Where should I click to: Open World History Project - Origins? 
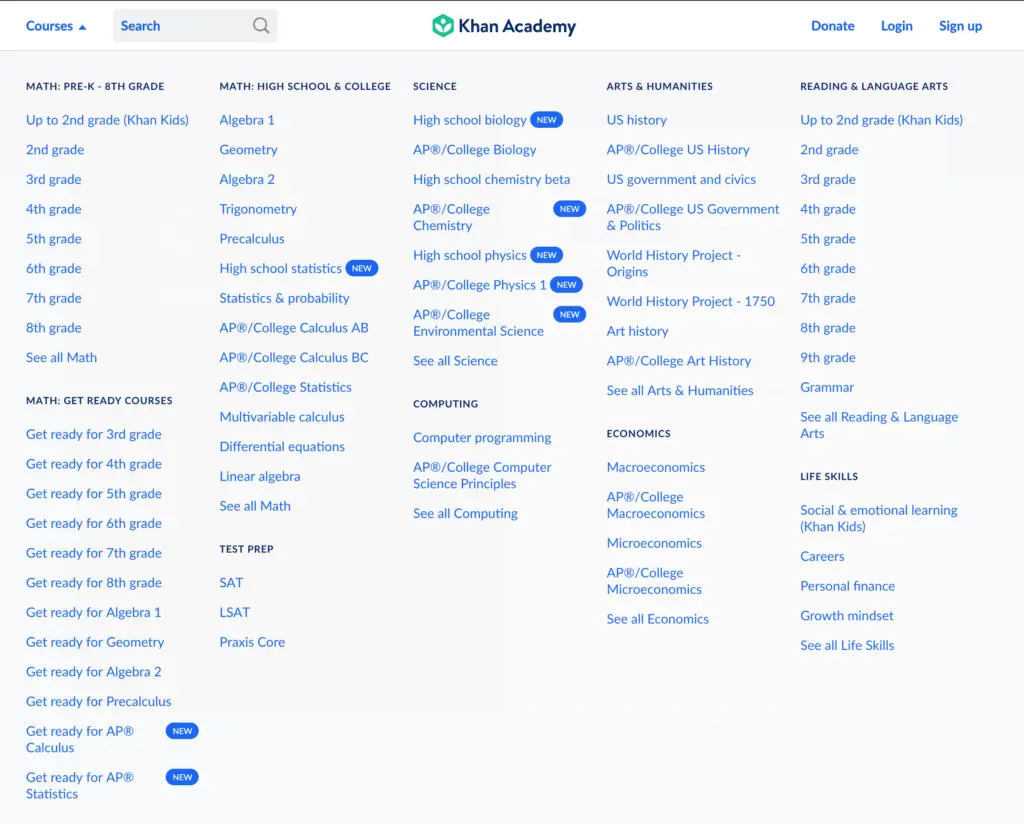click(673, 264)
